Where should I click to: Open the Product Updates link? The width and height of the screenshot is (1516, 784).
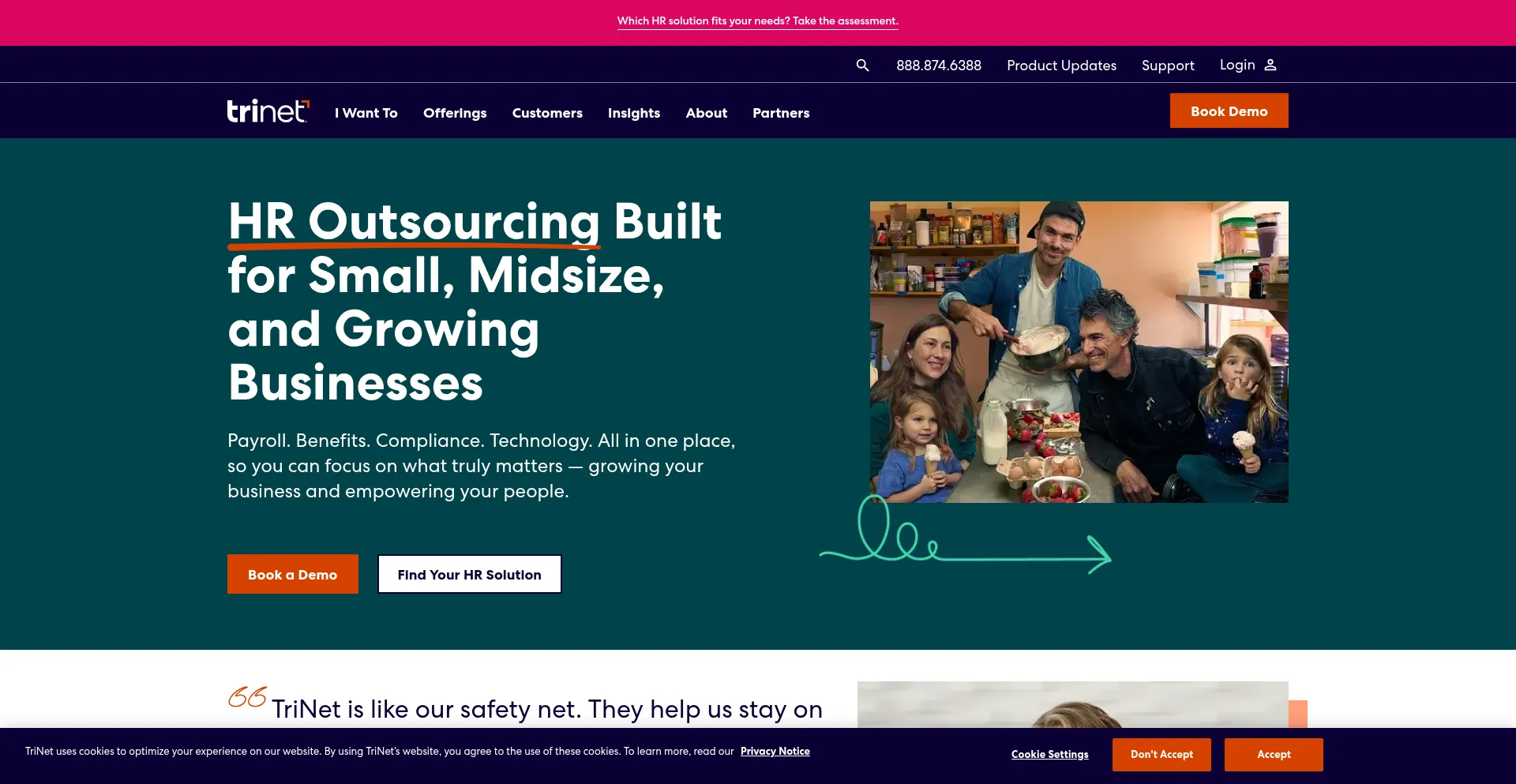(1061, 66)
